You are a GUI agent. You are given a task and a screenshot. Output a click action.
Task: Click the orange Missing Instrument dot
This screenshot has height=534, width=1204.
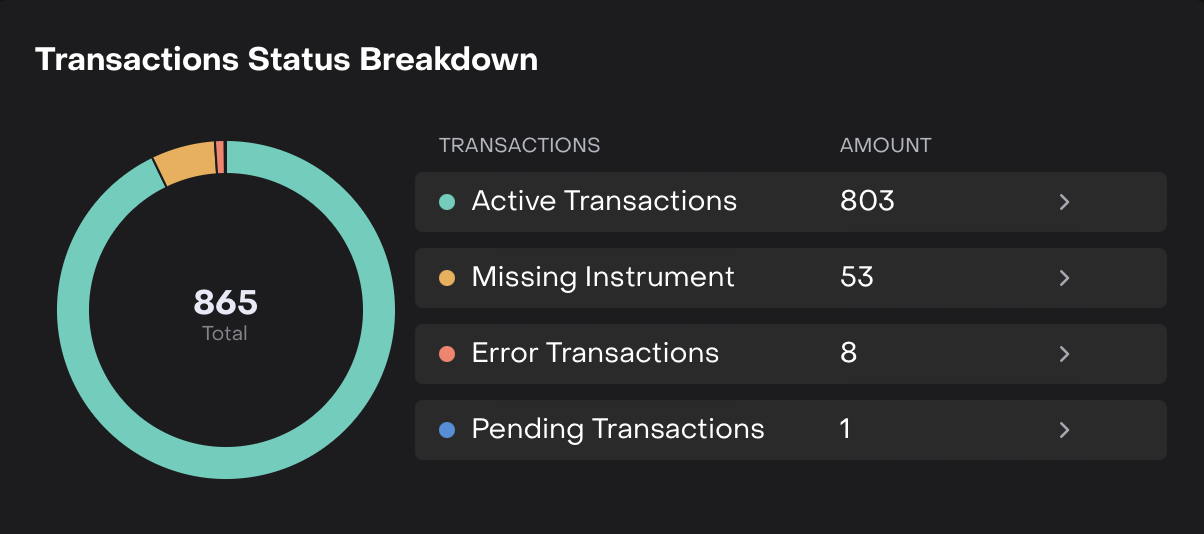(447, 278)
